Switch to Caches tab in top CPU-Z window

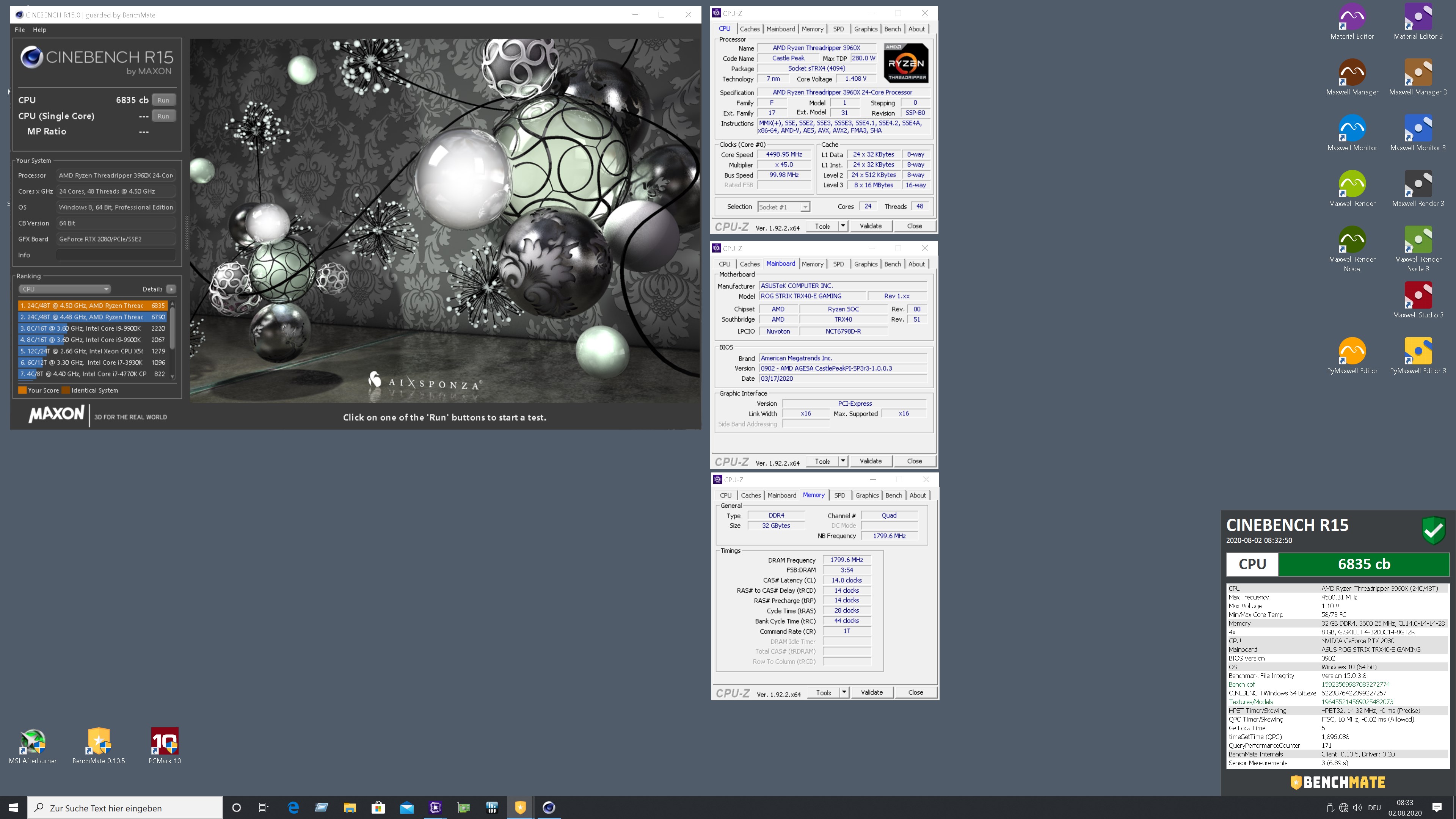pyautogui.click(x=750, y=29)
